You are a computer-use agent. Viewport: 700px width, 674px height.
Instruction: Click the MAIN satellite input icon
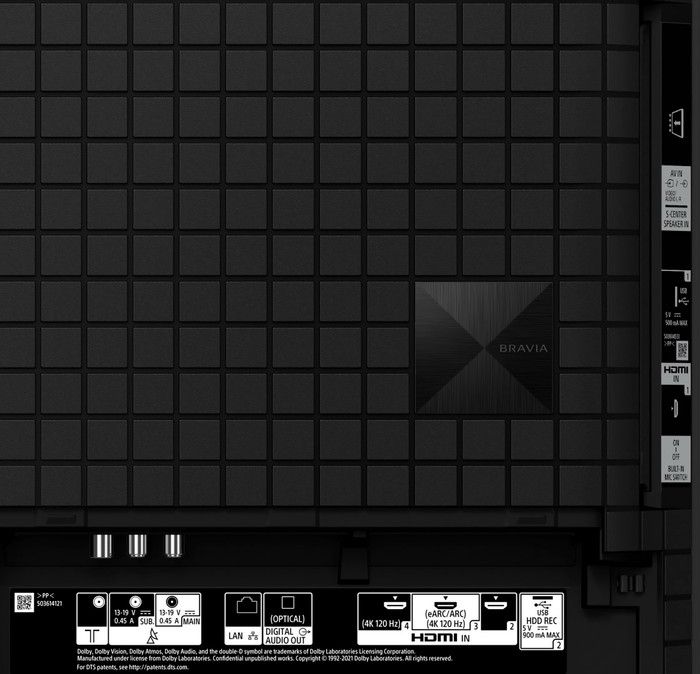click(171, 602)
